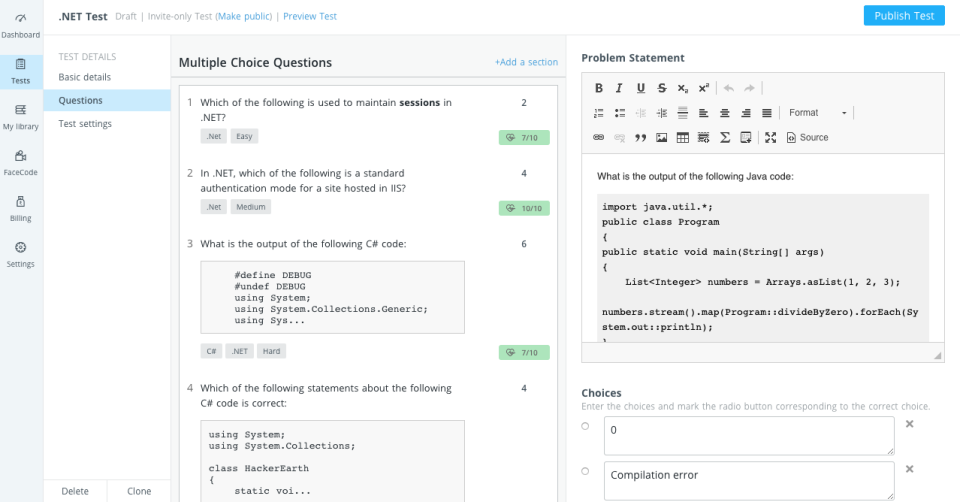Click inside the Compilation error choice field
Image resolution: width=960 pixels, height=502 pixels.
(749, 481)
